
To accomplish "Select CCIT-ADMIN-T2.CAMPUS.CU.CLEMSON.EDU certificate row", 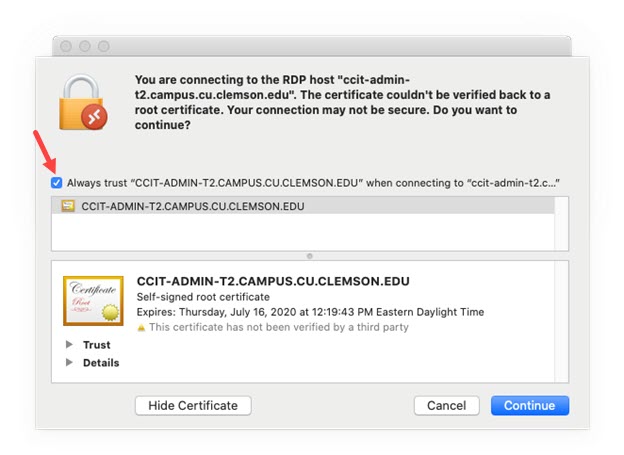I will [x=303, y=206].
